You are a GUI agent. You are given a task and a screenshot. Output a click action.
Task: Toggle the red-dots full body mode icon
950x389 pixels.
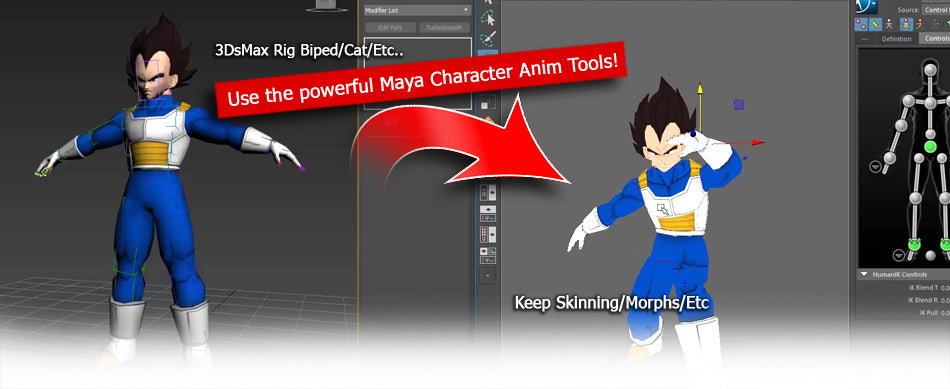[x=861, y=24]
